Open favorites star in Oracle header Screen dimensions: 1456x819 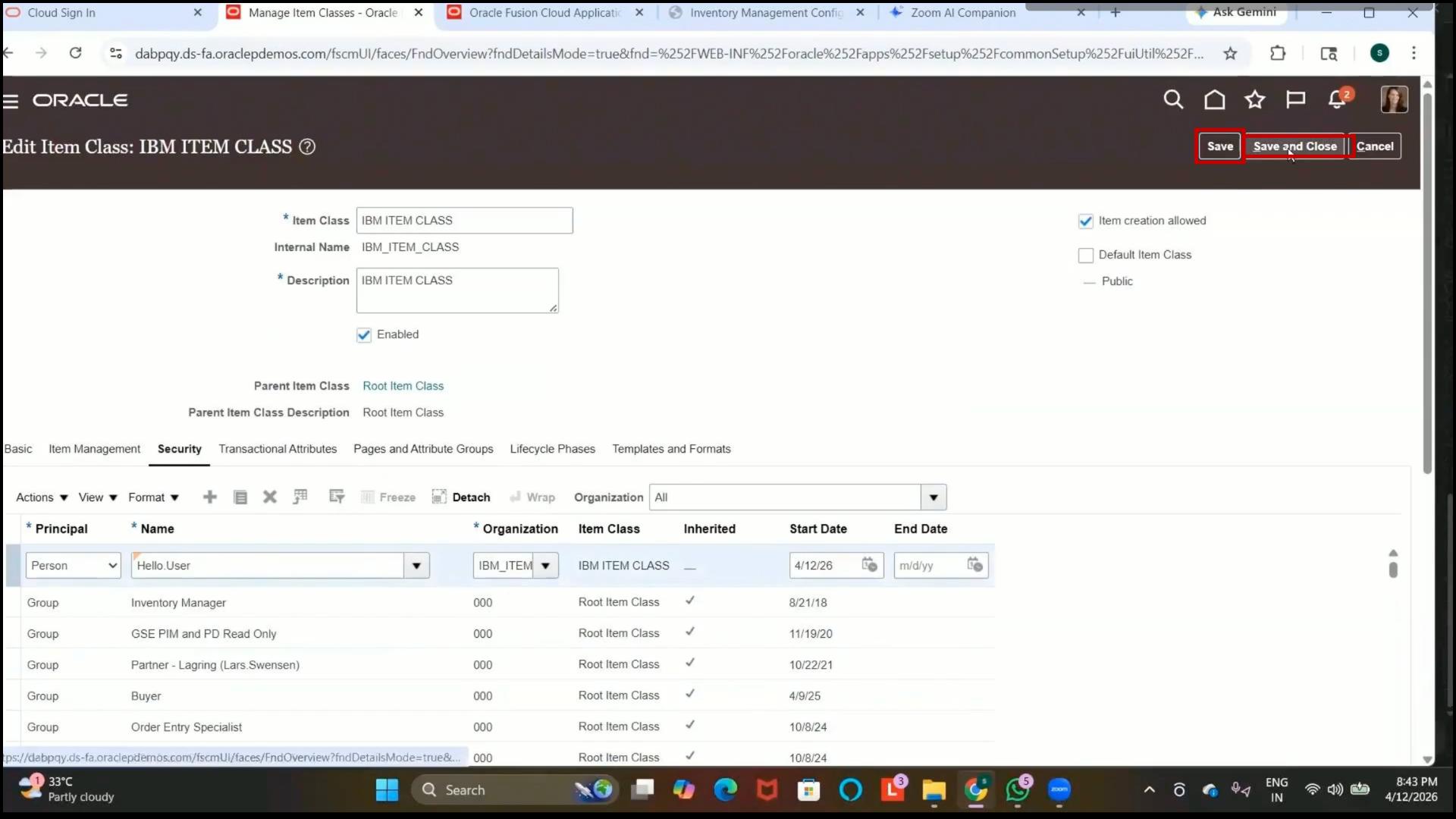click(1255, 99)
